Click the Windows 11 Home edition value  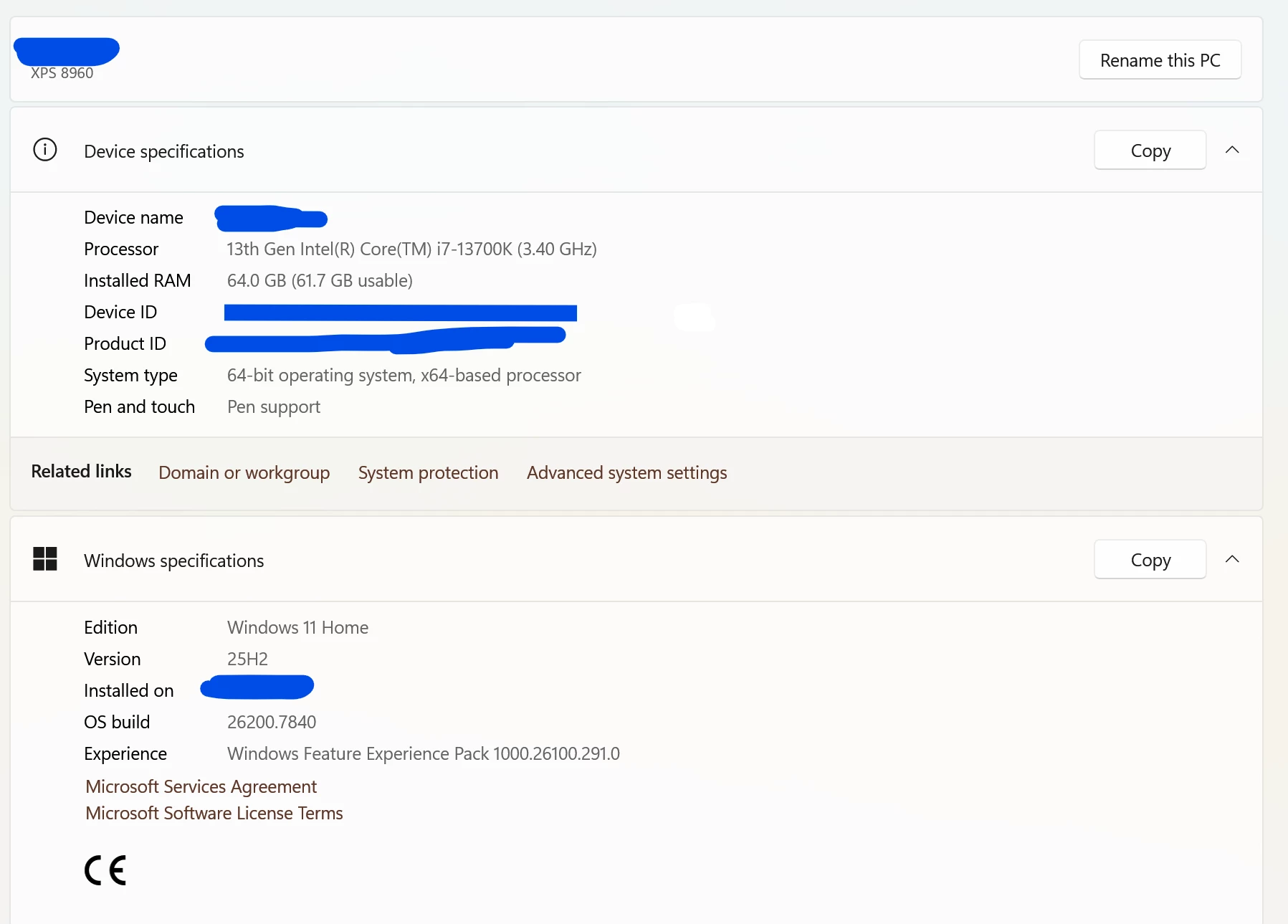pos(298,627)
